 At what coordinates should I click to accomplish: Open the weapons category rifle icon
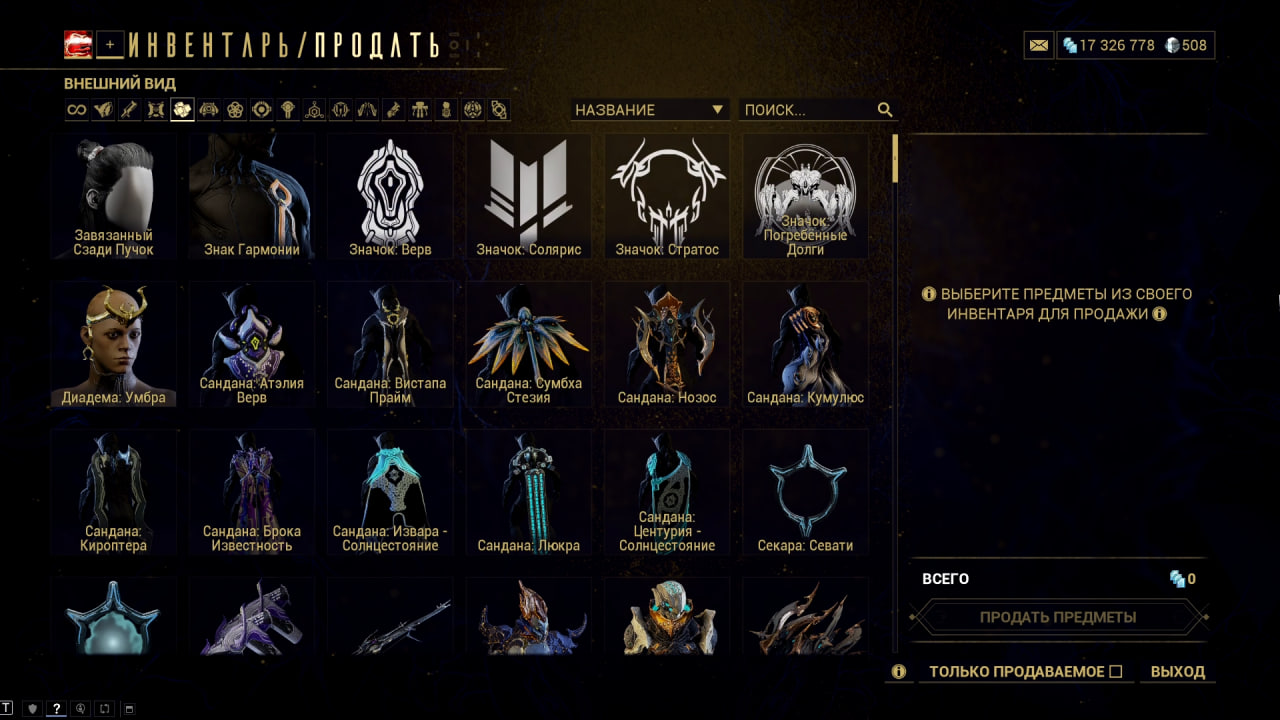(x=129, y=110)
